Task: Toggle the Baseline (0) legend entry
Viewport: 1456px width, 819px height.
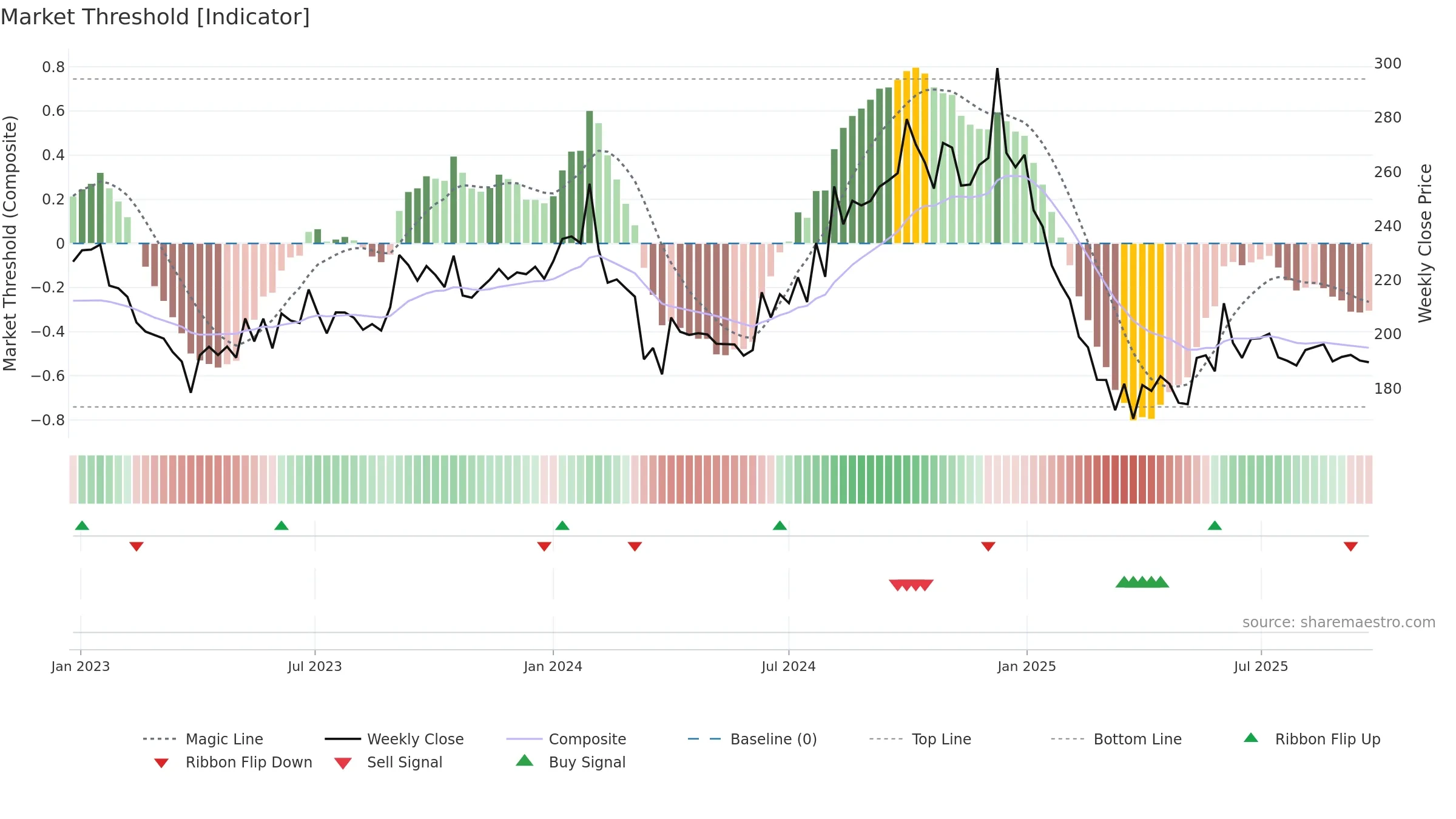Action: tap(752, 739)
